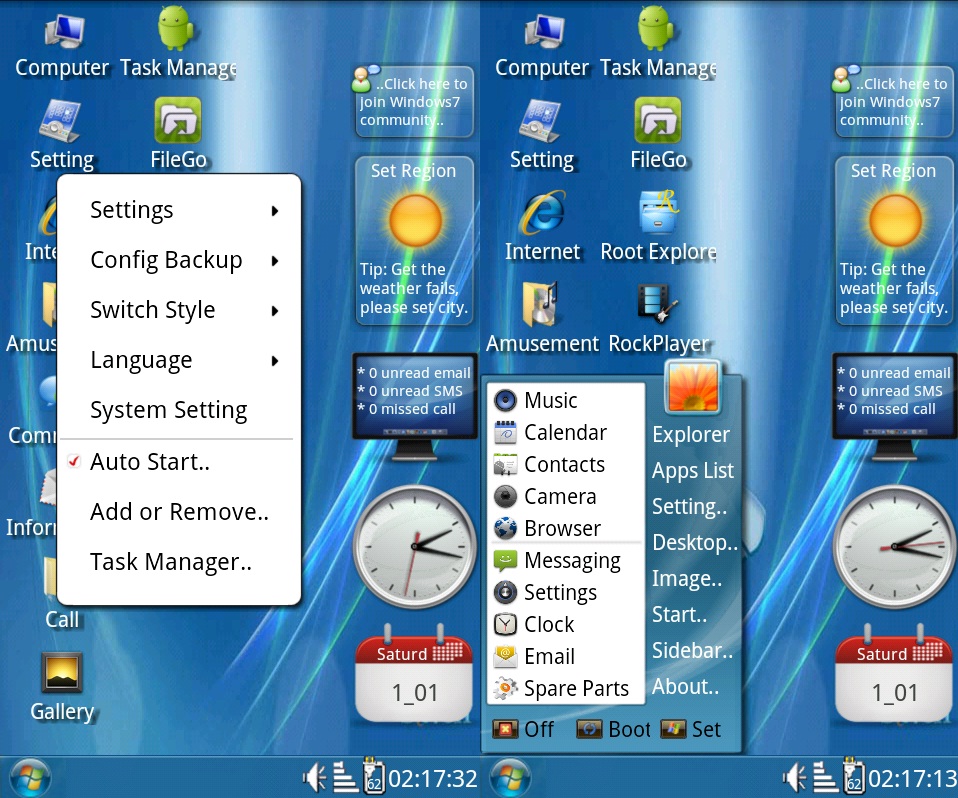Open Setting desktop icon on right screen

coord(540,120)
